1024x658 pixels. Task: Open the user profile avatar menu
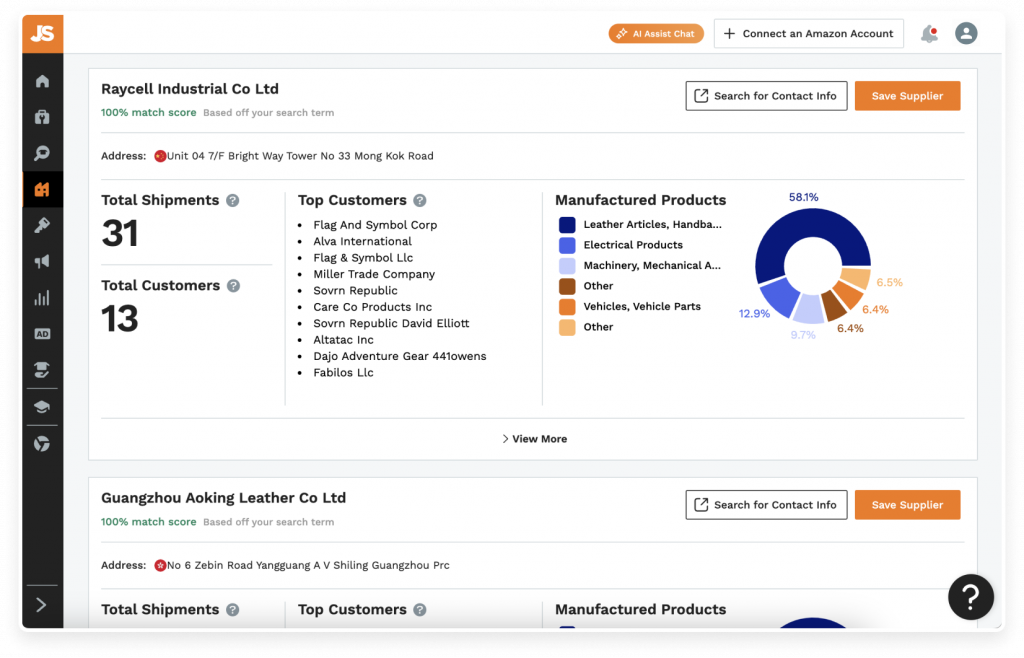pyautogui.click(x=966, y=34)
